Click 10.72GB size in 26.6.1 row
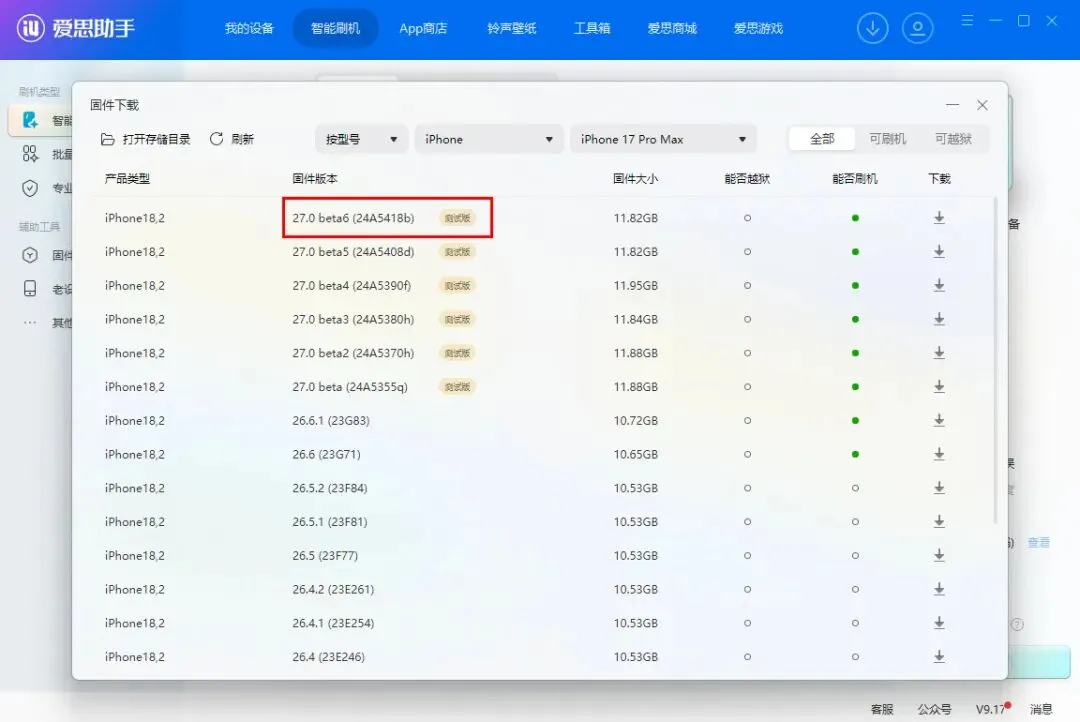 click(x=636, y=420)
